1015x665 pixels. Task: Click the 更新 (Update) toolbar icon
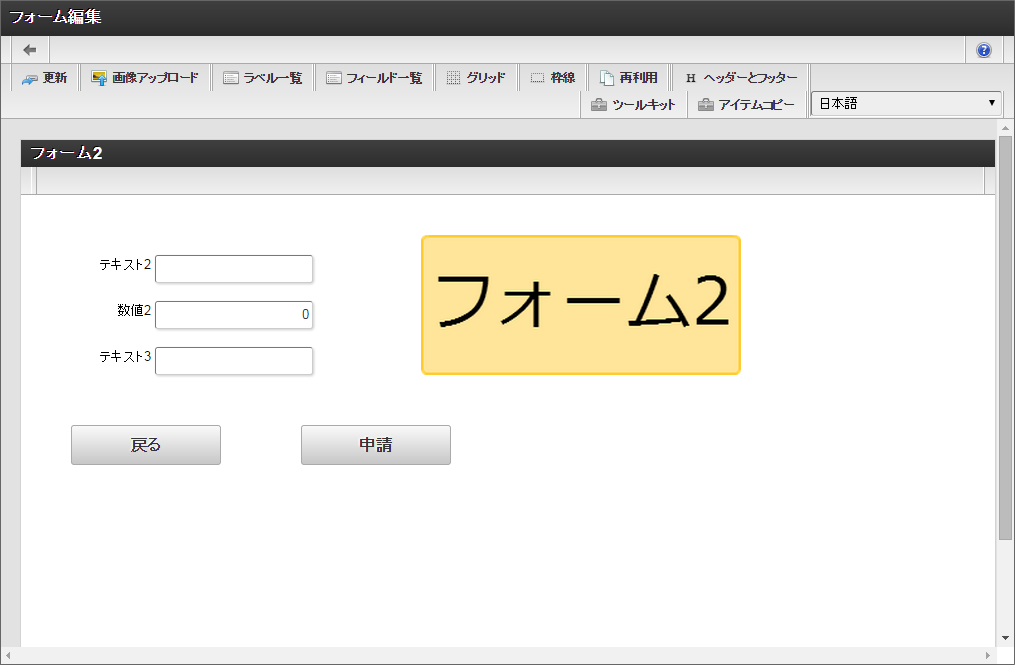tap(44, 77)
